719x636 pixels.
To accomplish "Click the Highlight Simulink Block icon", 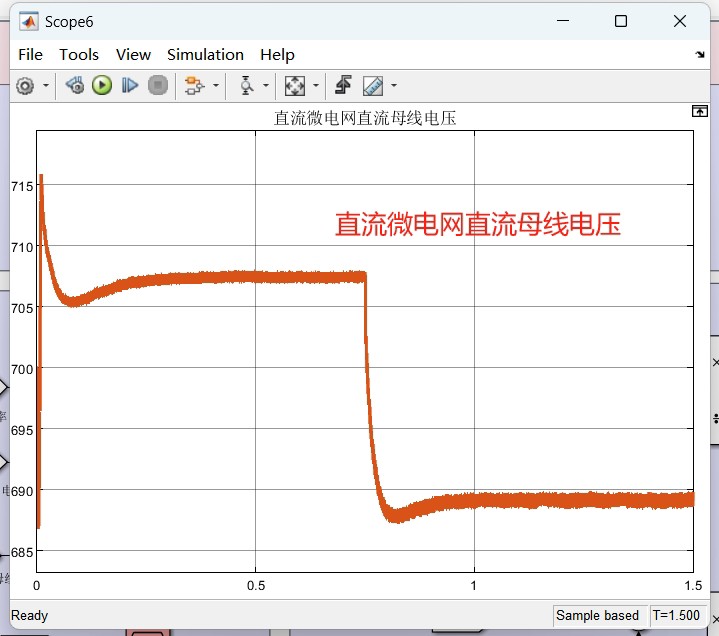I will click(x=194, y=86).
